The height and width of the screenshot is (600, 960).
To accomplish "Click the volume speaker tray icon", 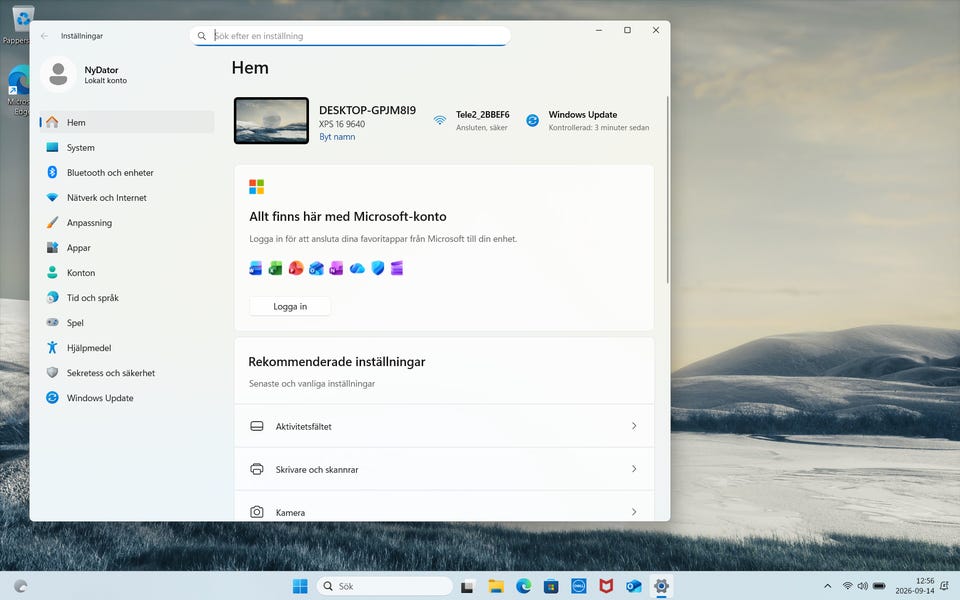I will 863,586.
